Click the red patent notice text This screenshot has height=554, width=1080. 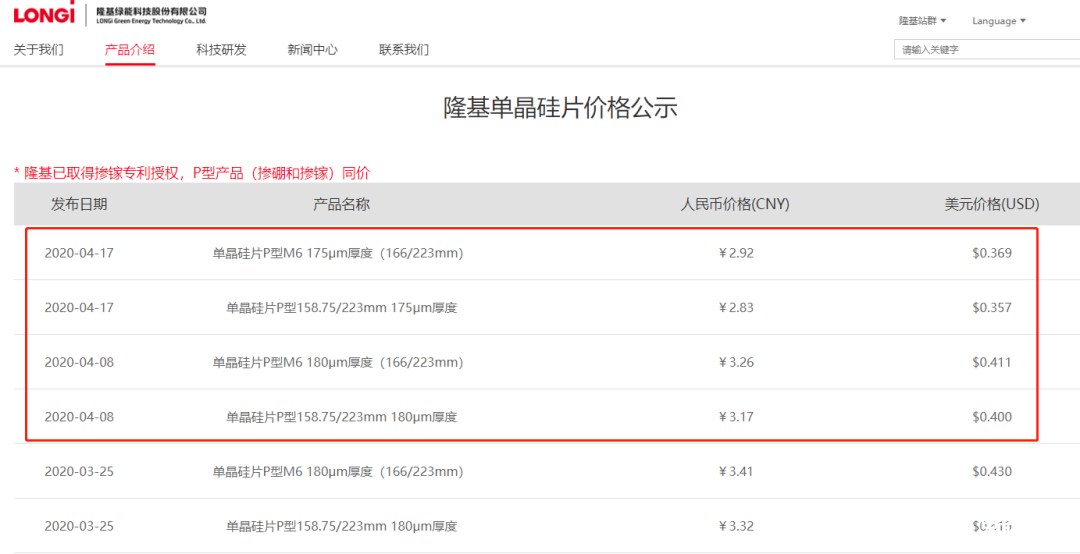click(191, 173)
